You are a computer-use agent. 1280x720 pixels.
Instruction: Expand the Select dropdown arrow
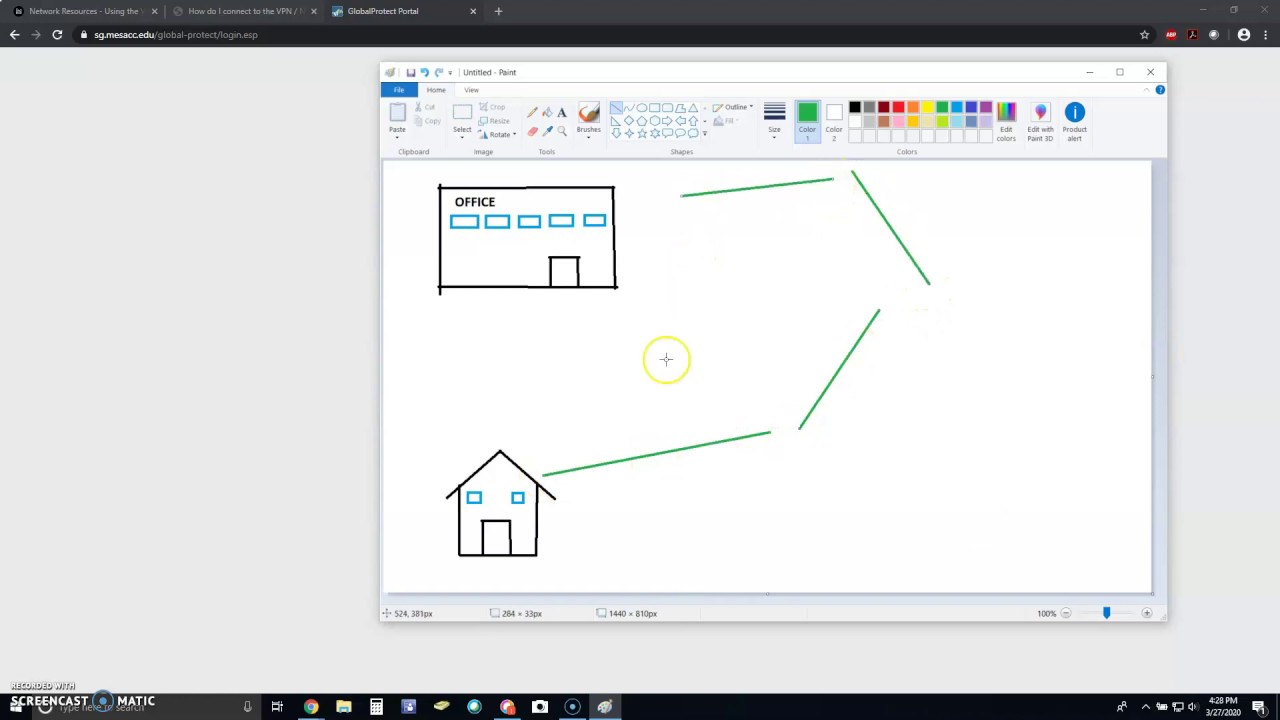click(462, 137)
